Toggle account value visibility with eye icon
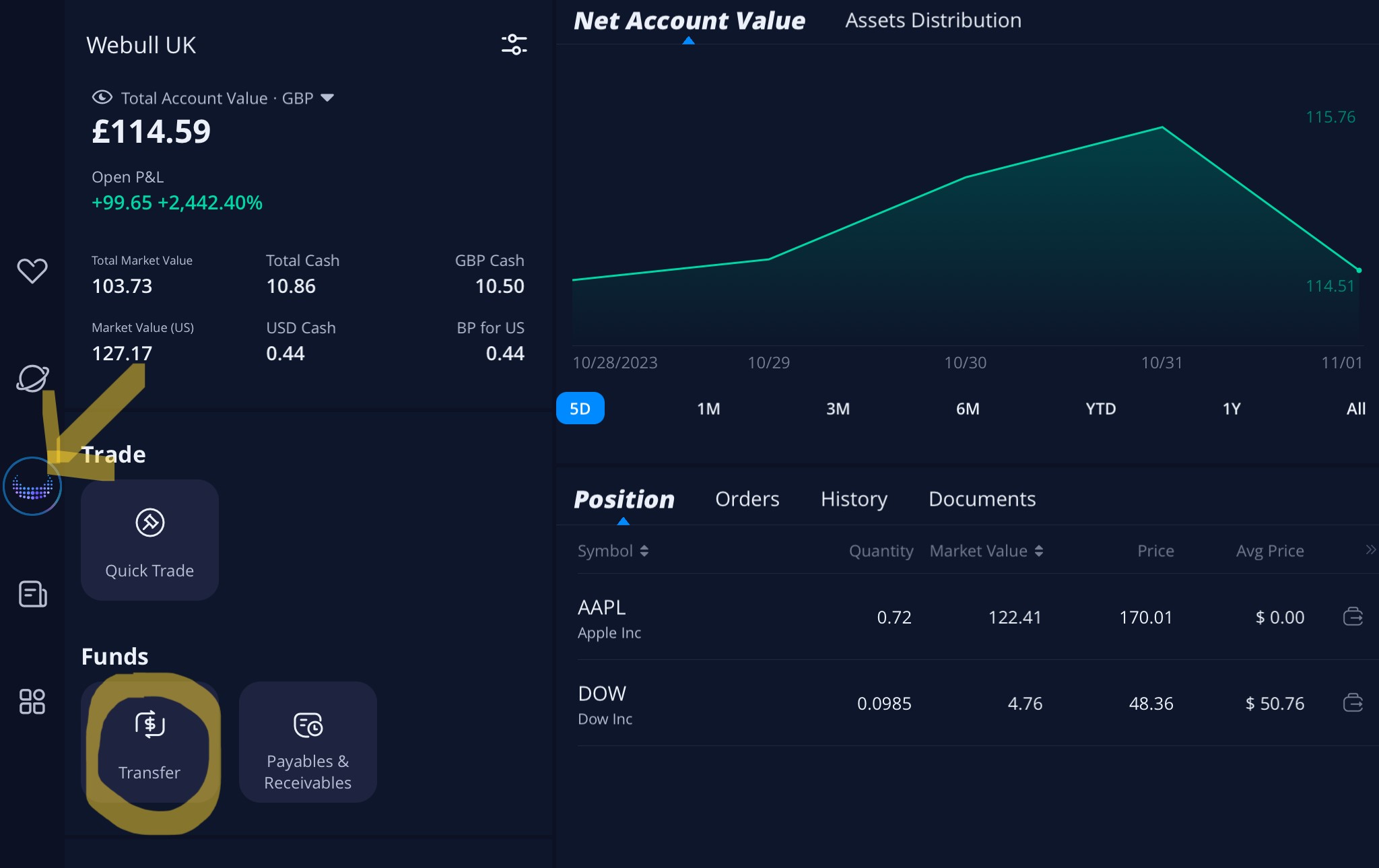This screenshot has height=868, width=1379. click(102, 97)
